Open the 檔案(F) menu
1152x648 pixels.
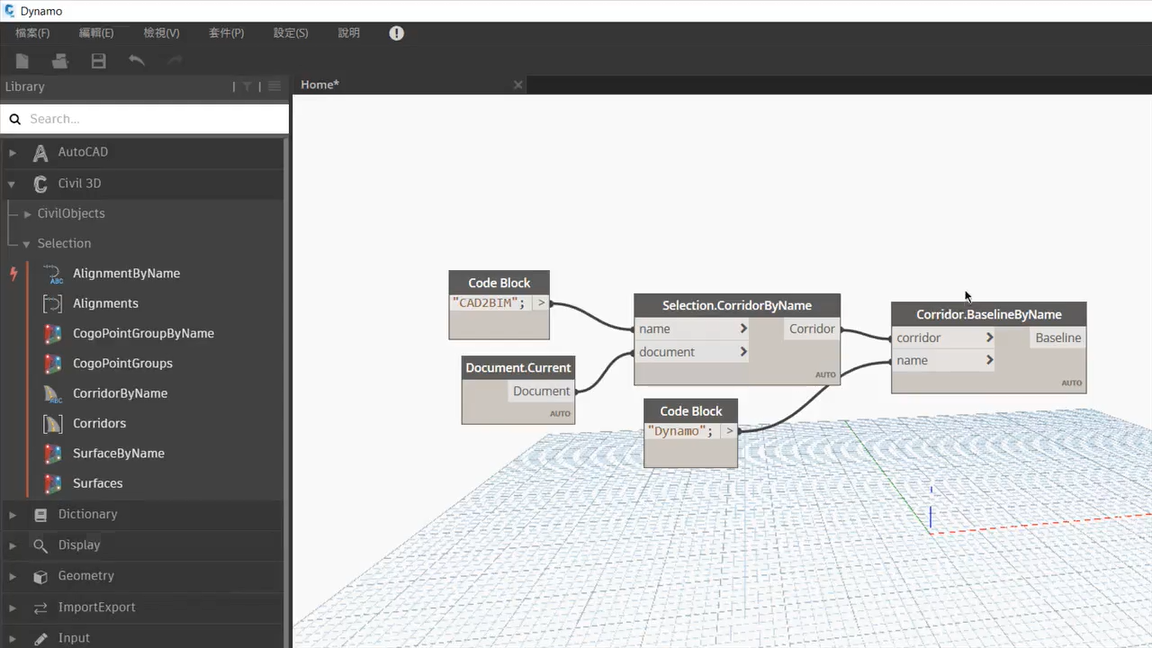point(32,33)
